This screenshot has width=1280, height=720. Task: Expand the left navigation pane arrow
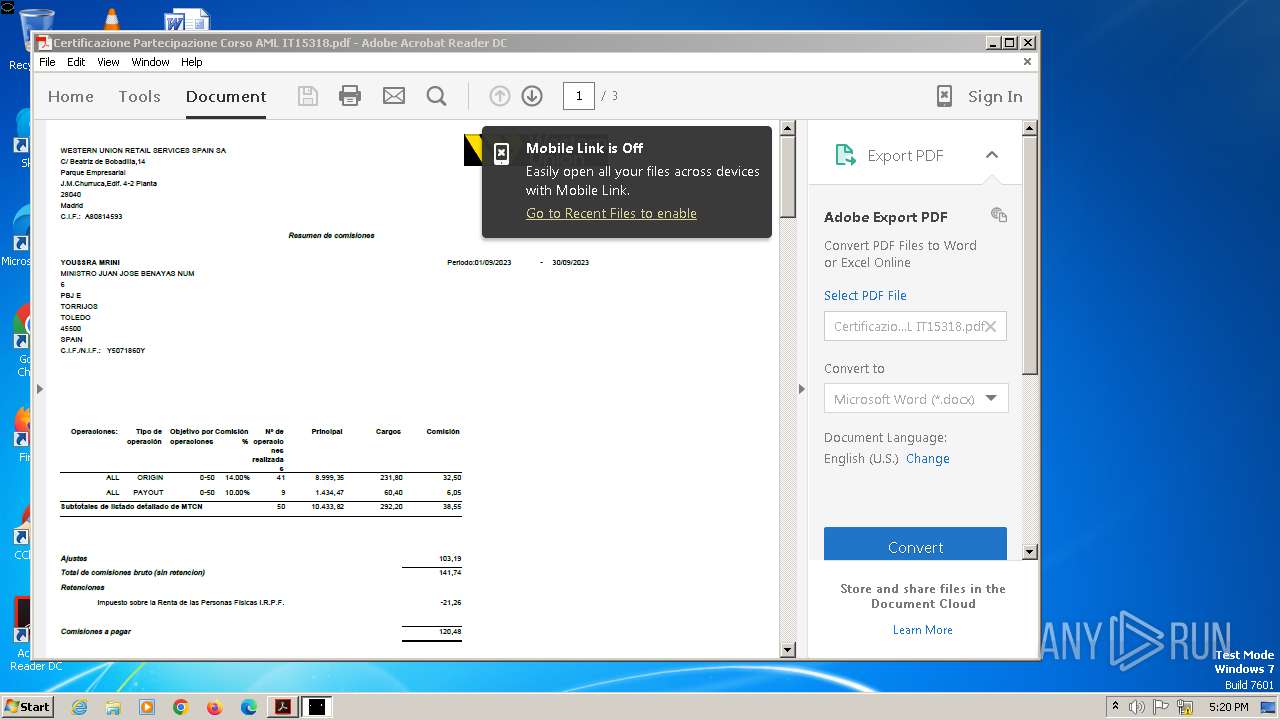(x=40, y=389)
